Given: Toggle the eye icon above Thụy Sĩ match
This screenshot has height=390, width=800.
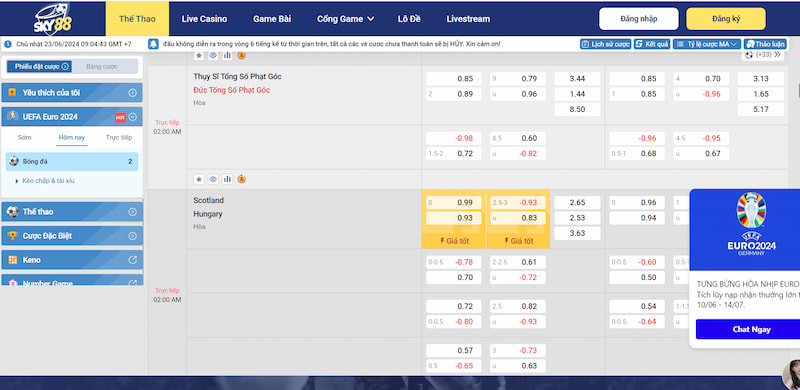Looking at the screenshot, I should coord(213,55).
